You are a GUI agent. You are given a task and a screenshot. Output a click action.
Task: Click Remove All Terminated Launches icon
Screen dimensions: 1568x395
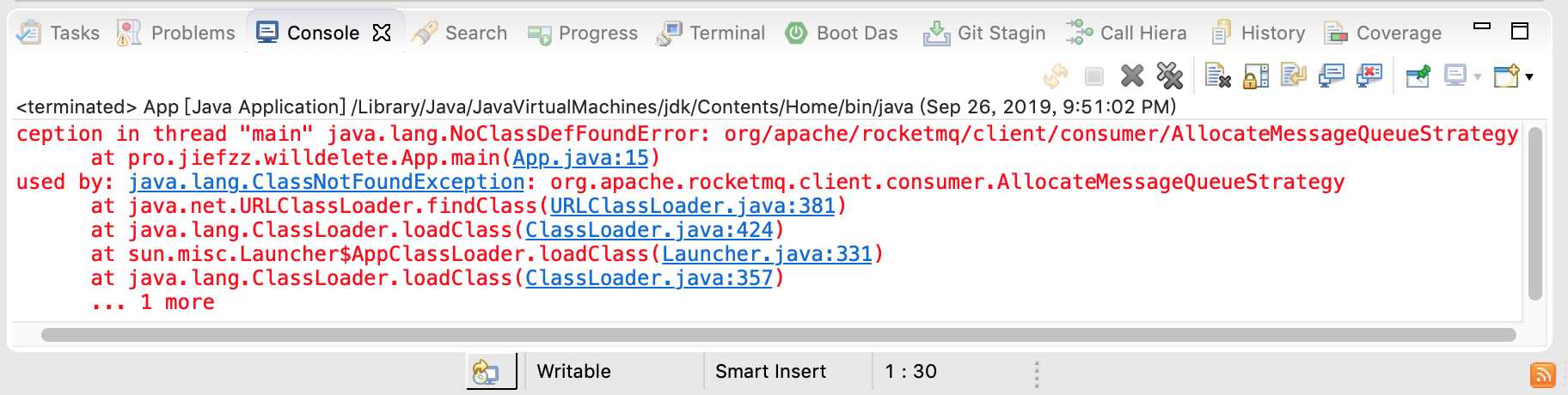pyautogui.click(x=1170, y=76)
